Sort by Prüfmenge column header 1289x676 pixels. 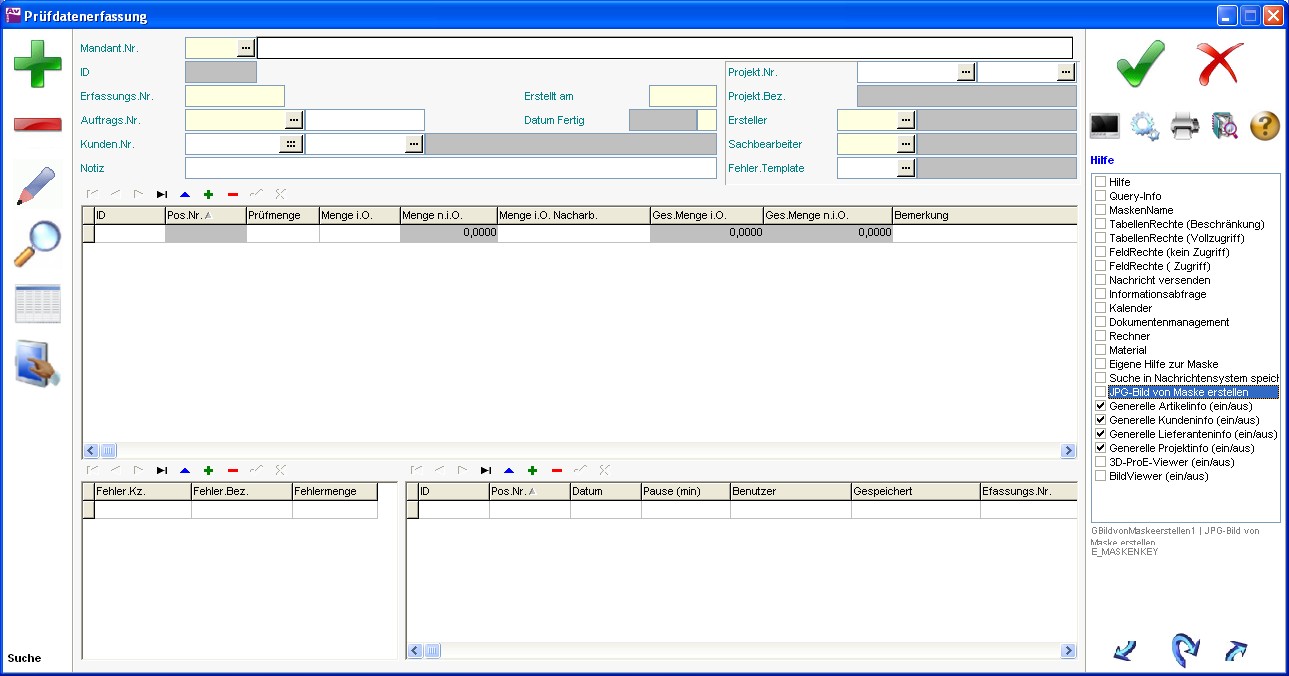click(282, 215)
